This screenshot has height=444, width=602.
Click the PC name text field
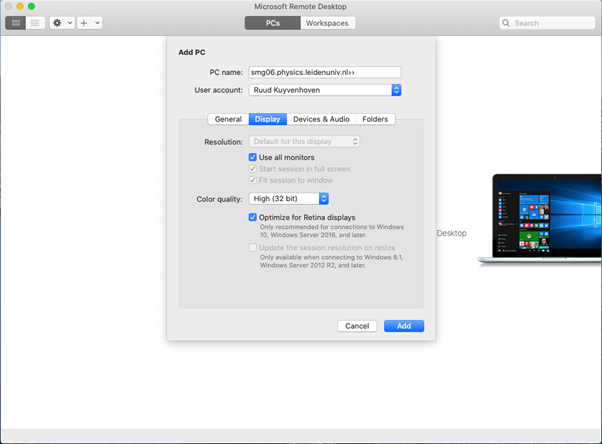[x=324, y=72]
